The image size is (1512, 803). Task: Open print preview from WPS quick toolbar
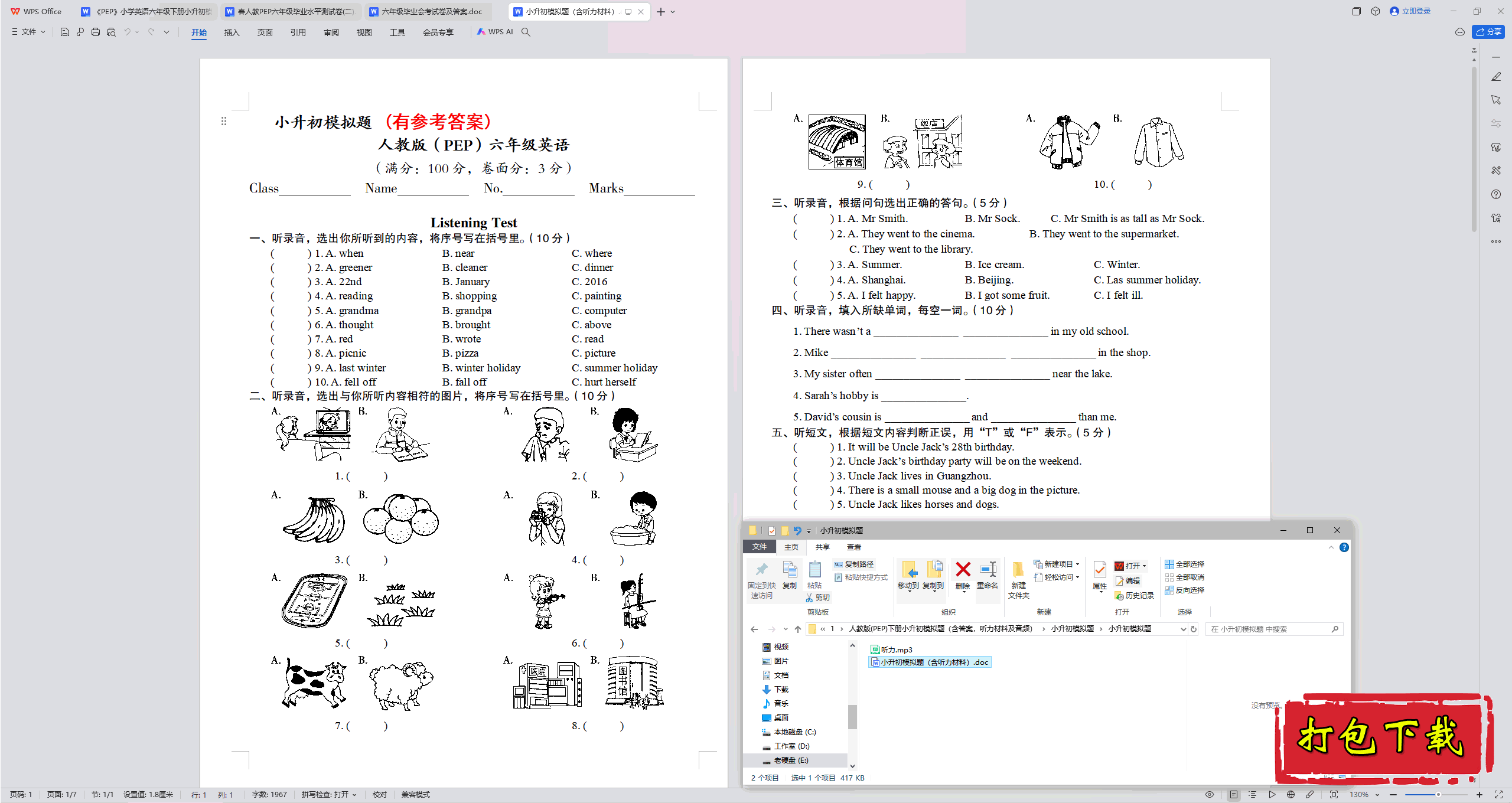pos(111,32)
